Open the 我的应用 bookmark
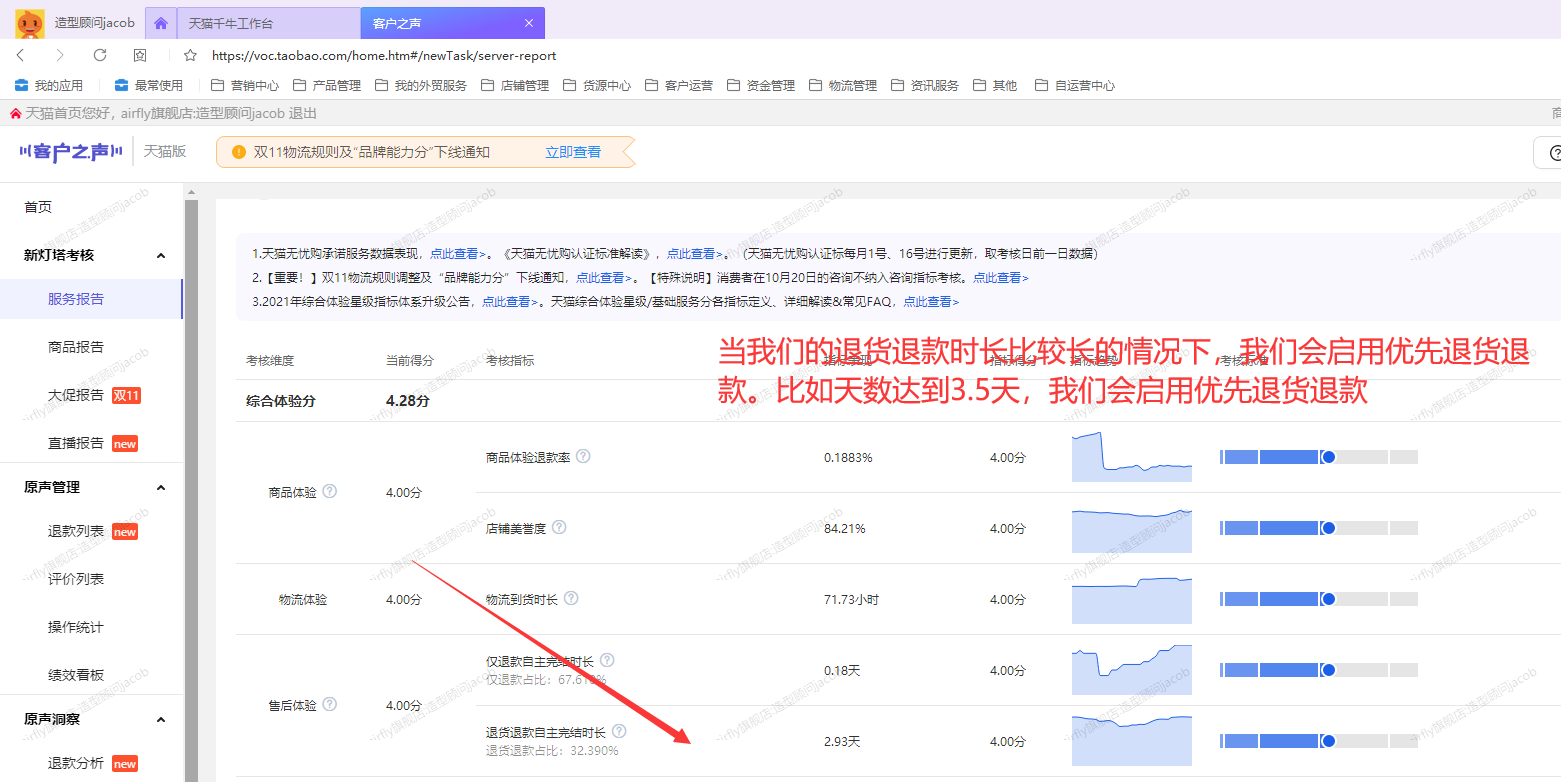The image size is (1561, 782). 49,85
